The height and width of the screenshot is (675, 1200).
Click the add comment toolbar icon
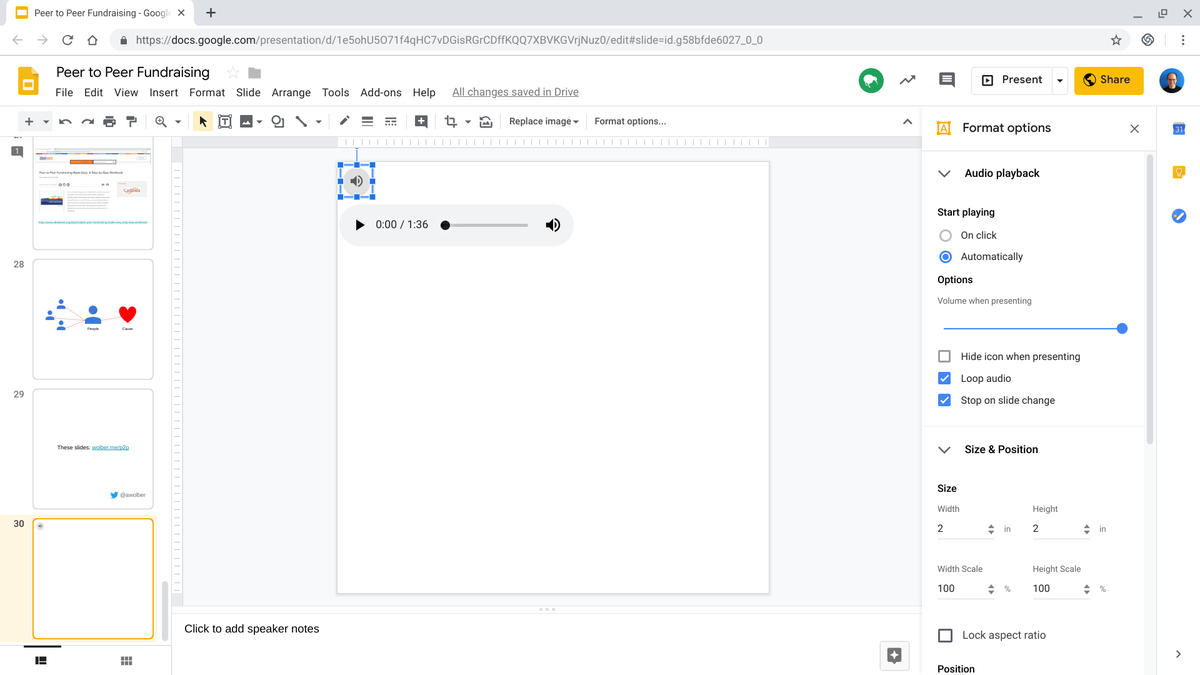click(421, 122)
